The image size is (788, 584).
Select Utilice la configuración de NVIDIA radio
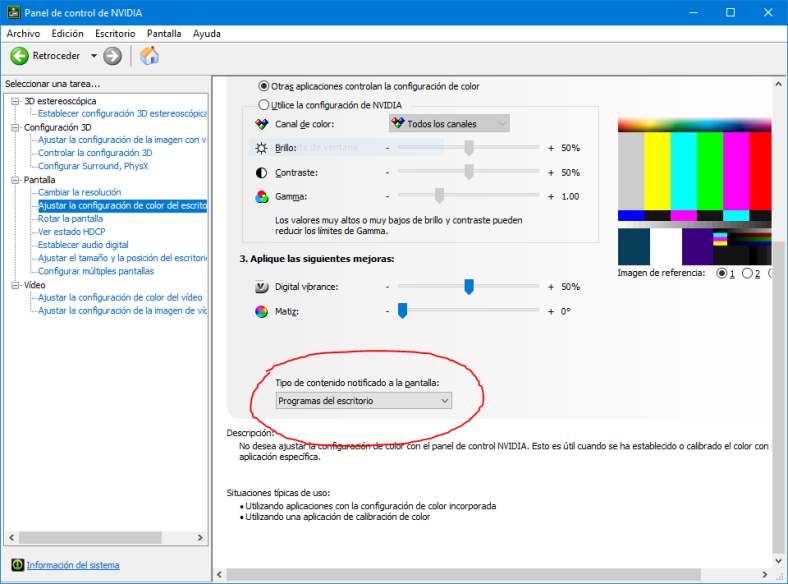[263, 105]
